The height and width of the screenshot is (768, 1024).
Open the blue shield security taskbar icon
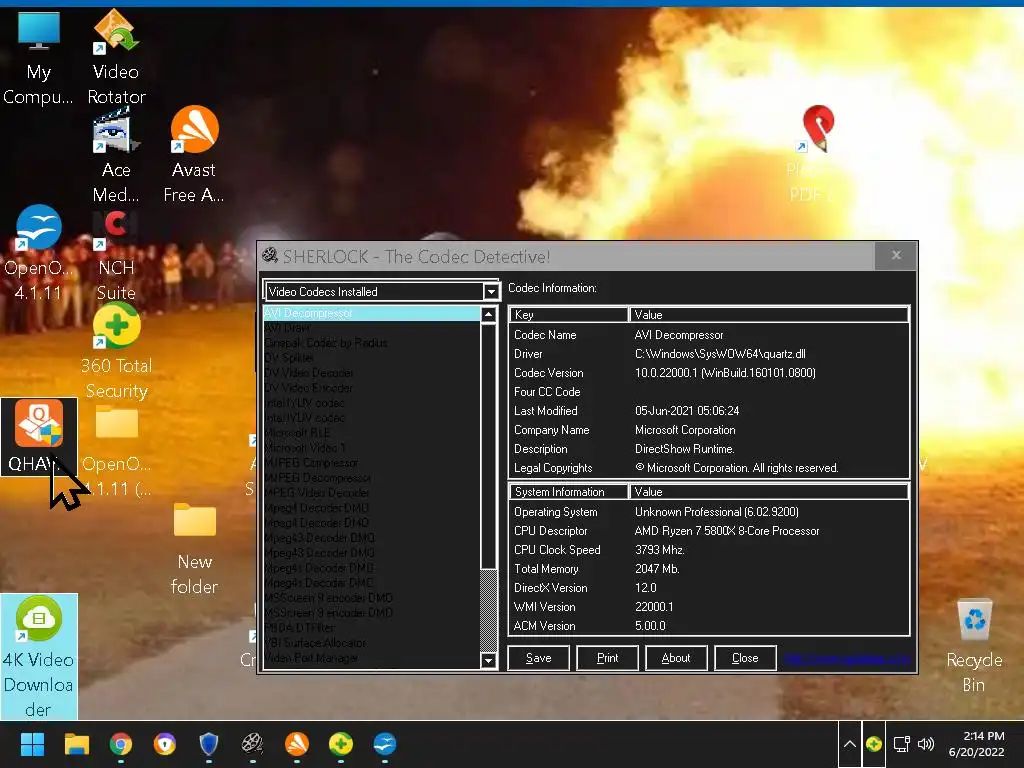[x=208, y=744]
